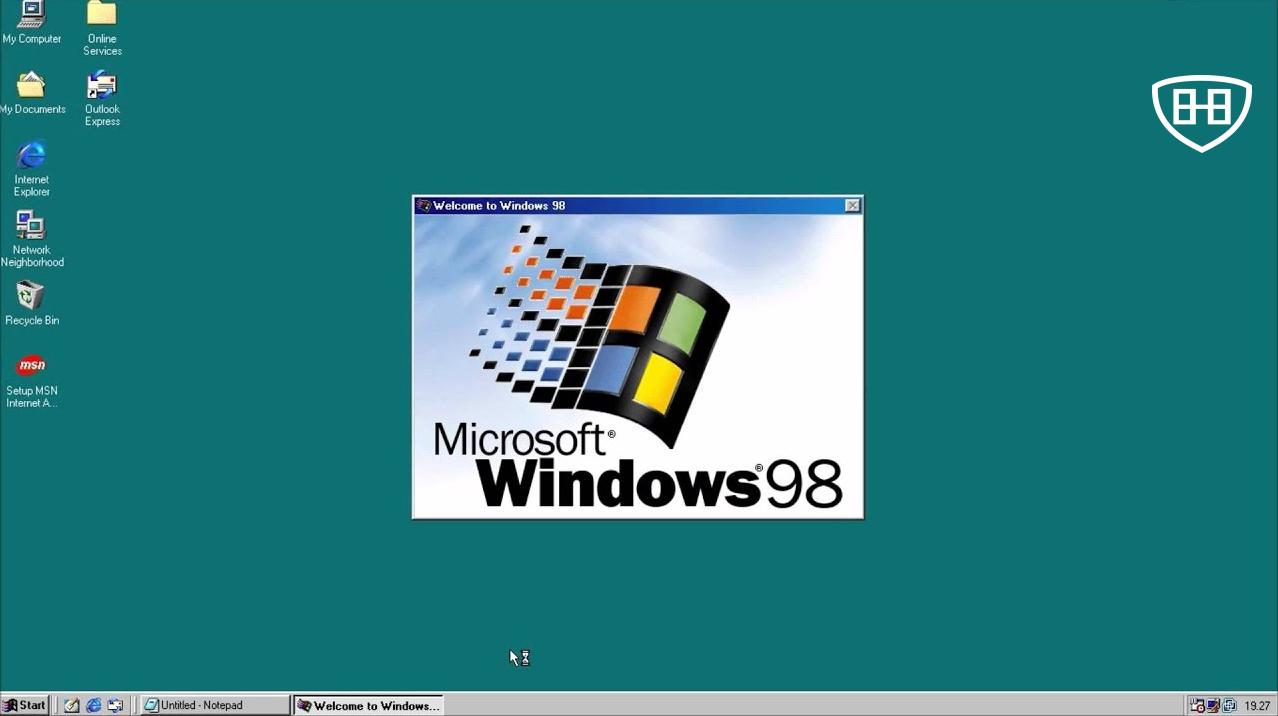Launch Outlook Express from Quick Launch bar
The width and height of the screenshot is (1278, 716).
116,705
